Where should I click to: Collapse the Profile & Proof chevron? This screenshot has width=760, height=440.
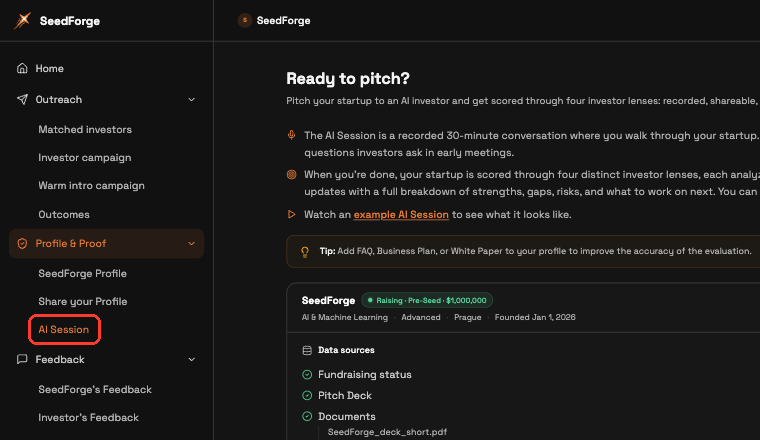(191, 243)
